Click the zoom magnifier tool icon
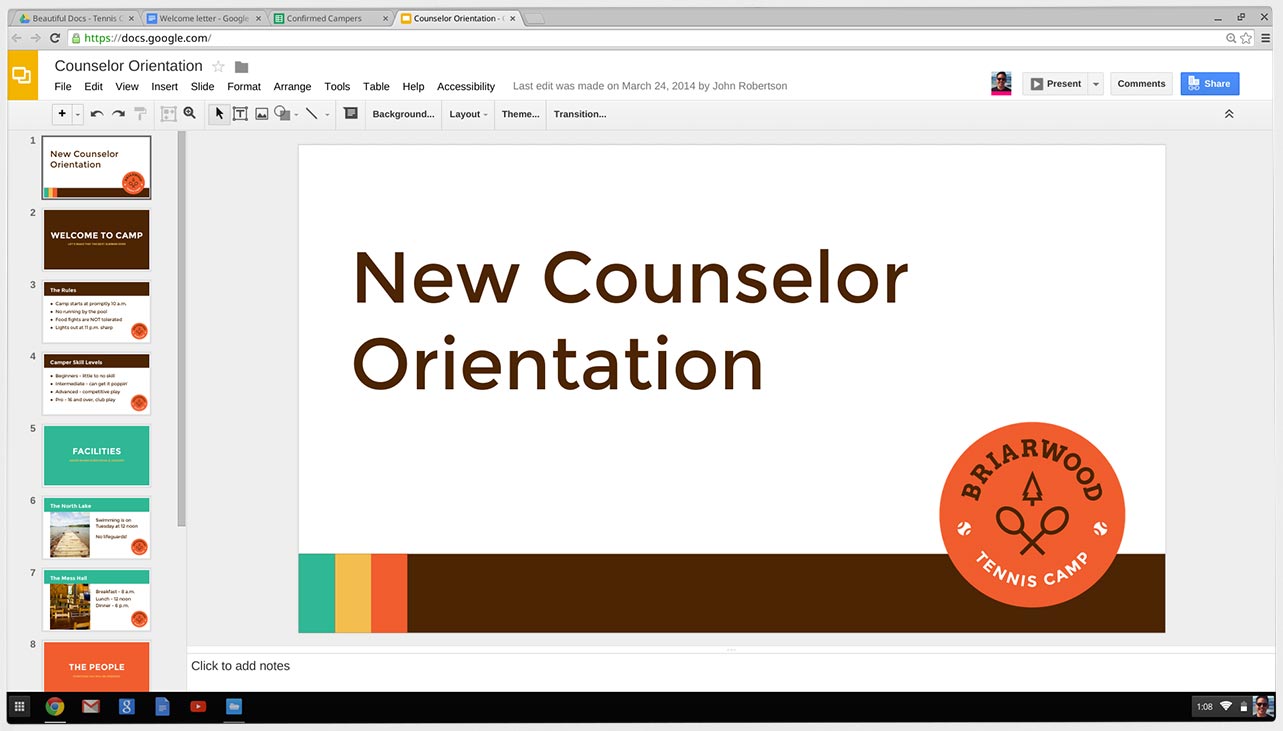Screen dimensions: 1283x731 (x=190, y=114)
